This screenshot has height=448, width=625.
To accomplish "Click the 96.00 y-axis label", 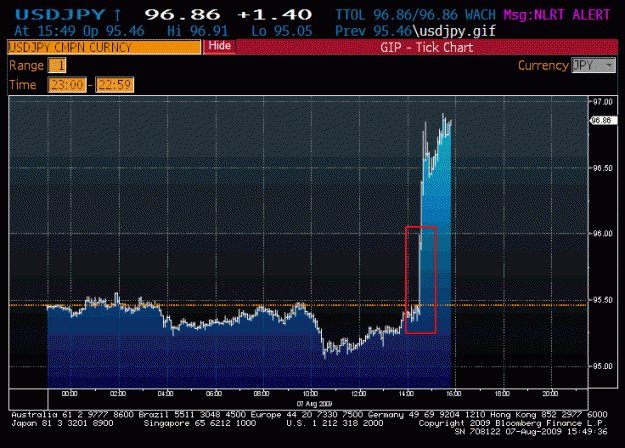I will coord(603,234).
